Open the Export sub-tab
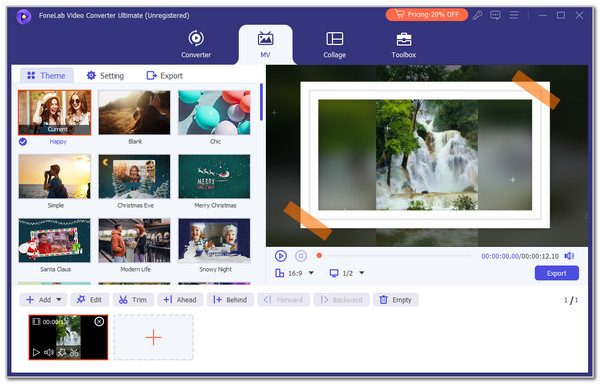This screenshot has width=600, height=384. tap(165, 75)
